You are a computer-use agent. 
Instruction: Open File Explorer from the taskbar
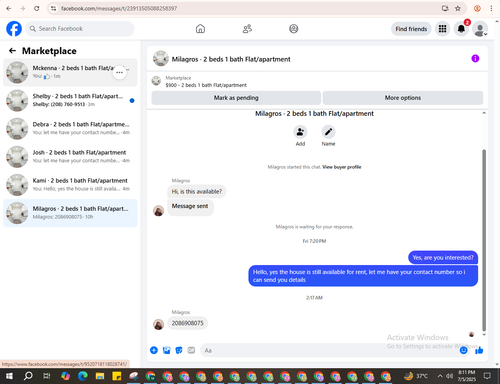point(100,376)
